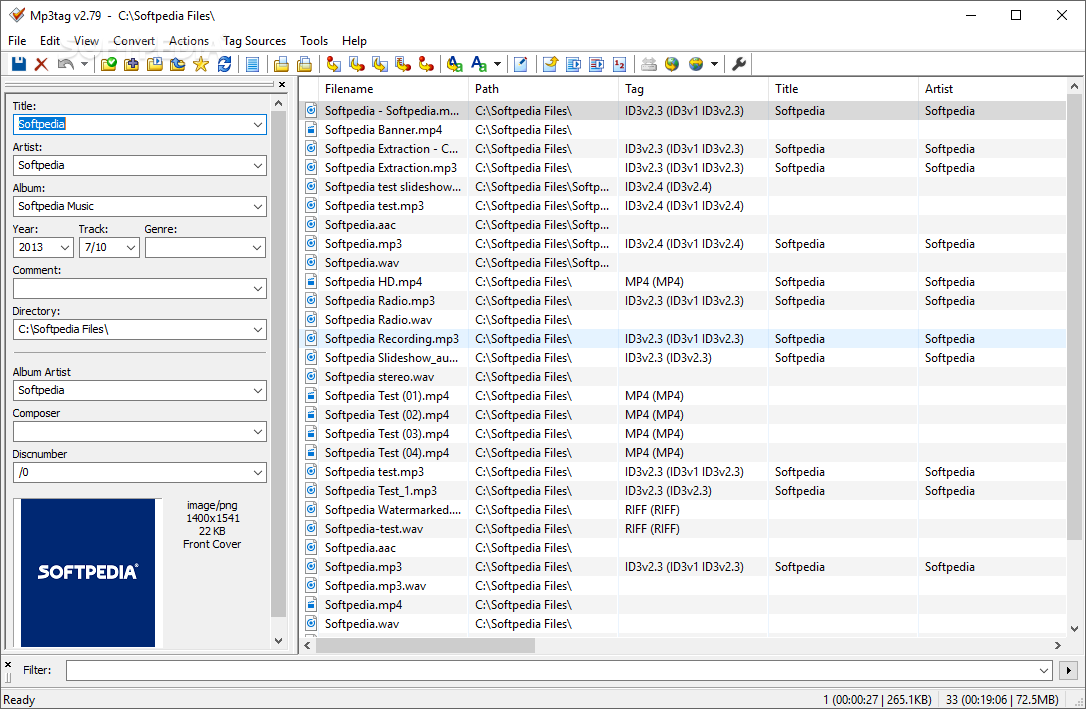Convert Text file to Tag icon
Viewport: 1086px width, 709px height.
point(403,64)
